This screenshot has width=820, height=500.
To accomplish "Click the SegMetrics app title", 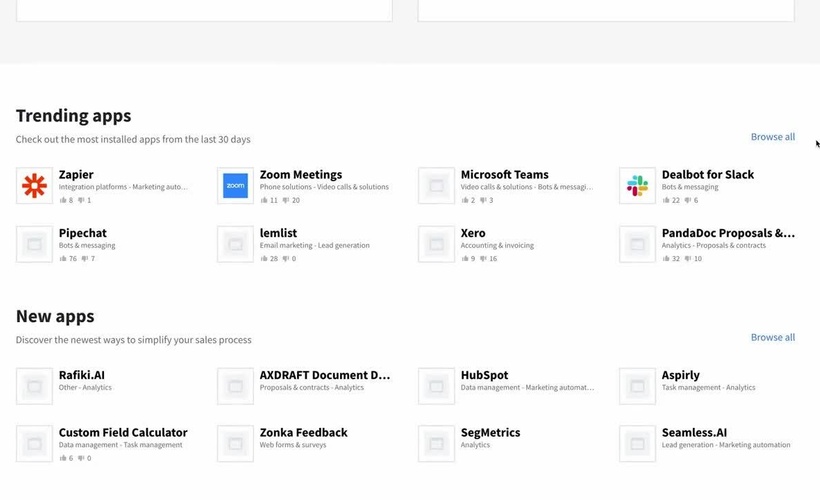I will tap(490, 433).
